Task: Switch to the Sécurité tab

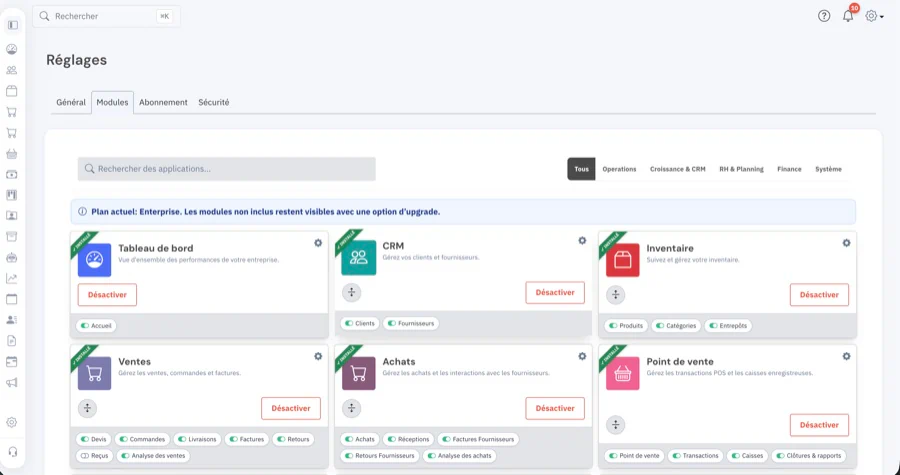Action: [x=214, y=102]
